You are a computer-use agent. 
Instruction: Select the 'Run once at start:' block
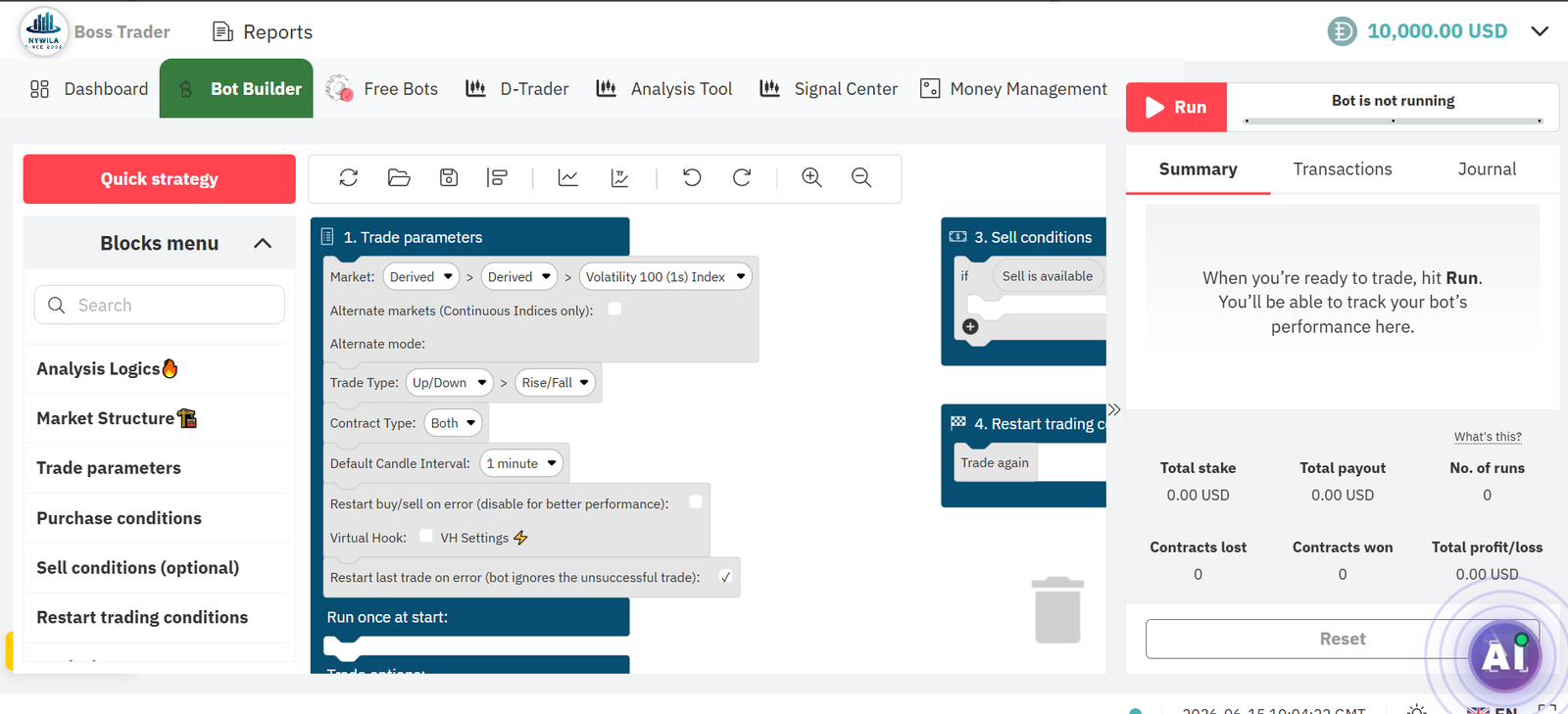click(x=470, y=617)
